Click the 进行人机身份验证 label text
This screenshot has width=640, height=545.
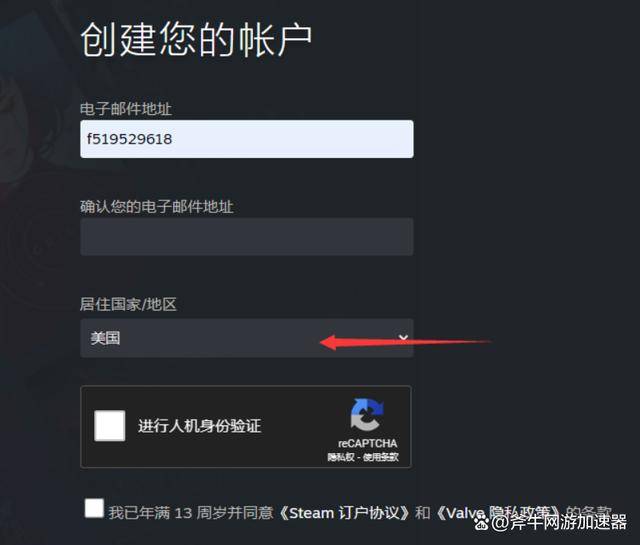tap(199, 426)
